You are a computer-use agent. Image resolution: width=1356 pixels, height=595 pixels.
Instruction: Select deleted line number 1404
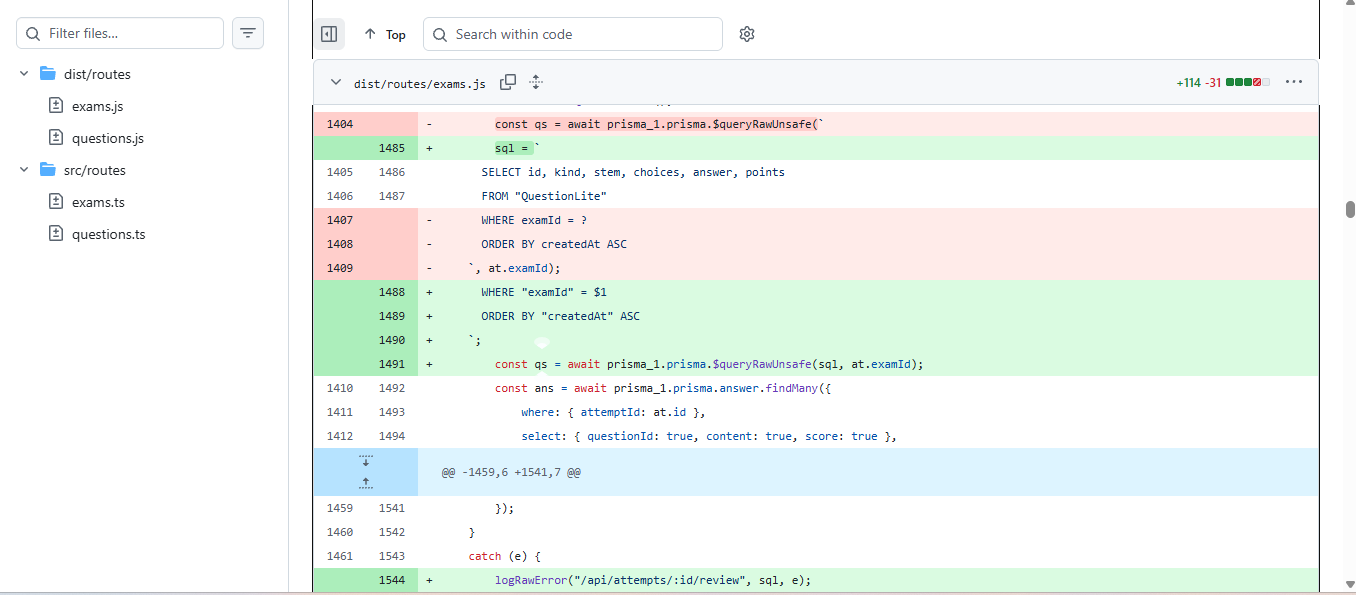coord(340,124)
